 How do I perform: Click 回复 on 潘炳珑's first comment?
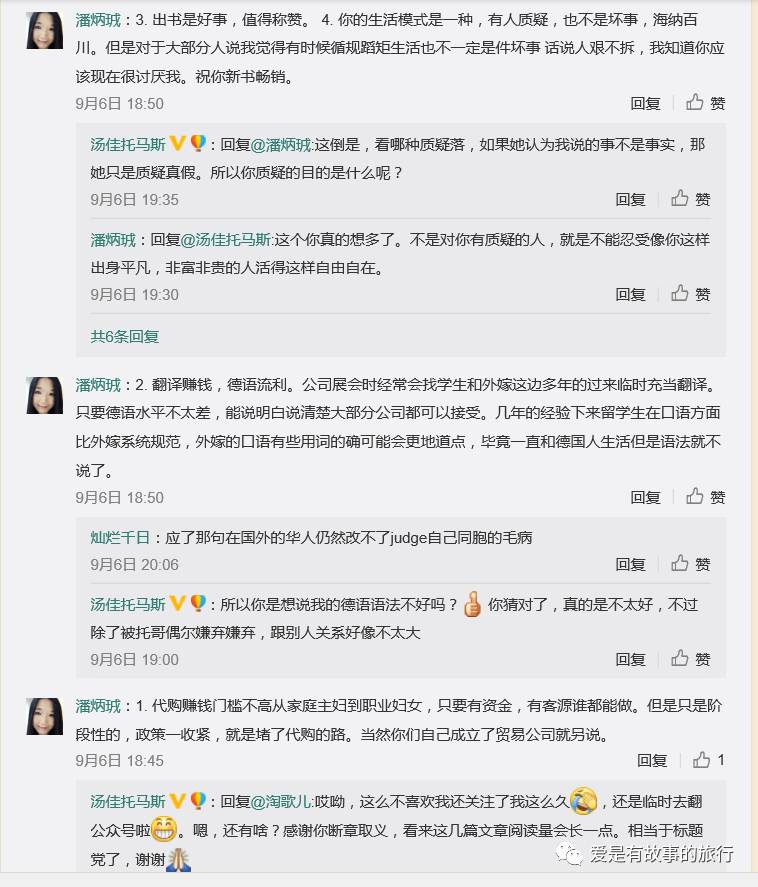coord(645,103)
